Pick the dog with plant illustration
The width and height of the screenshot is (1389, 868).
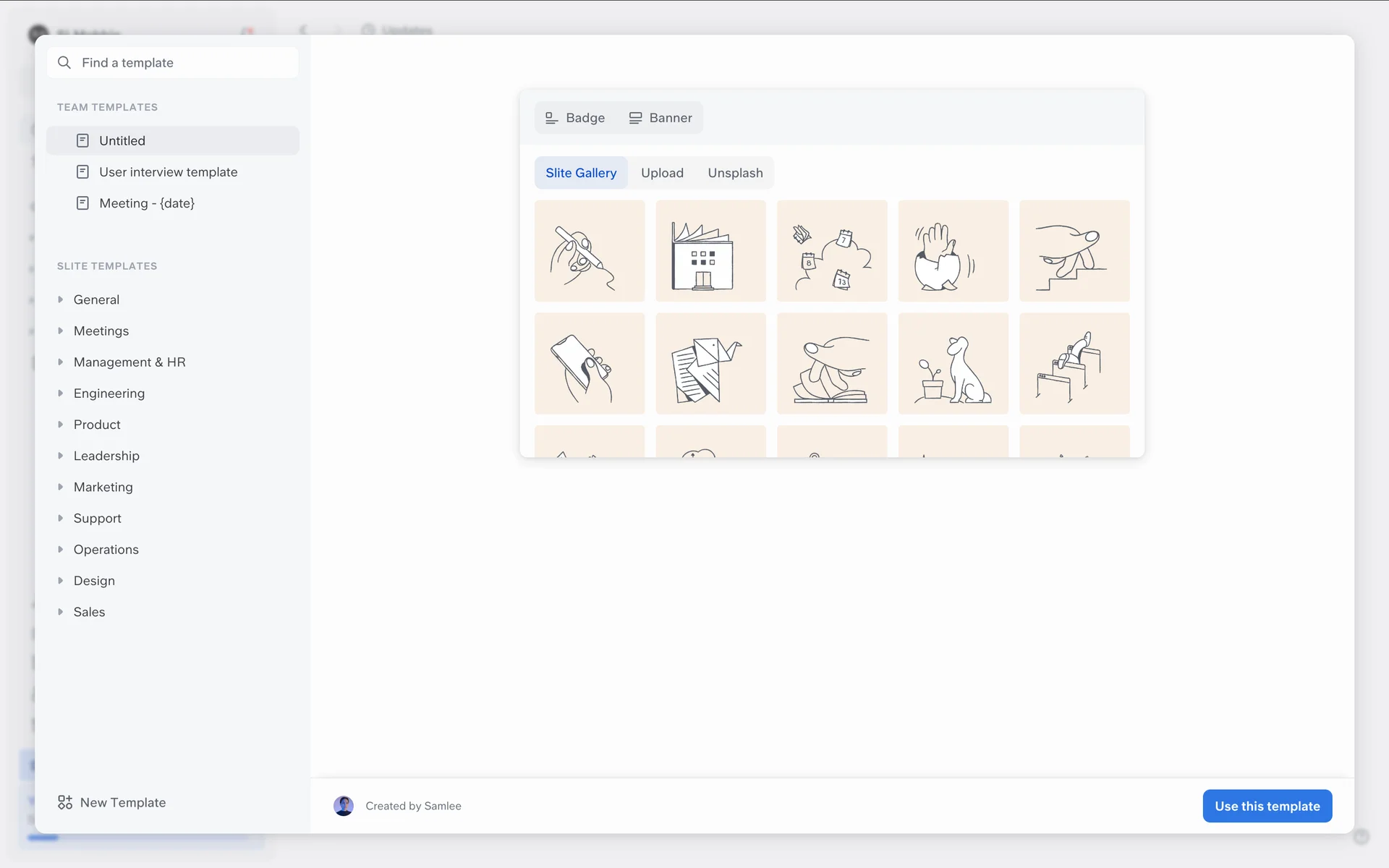953,364
